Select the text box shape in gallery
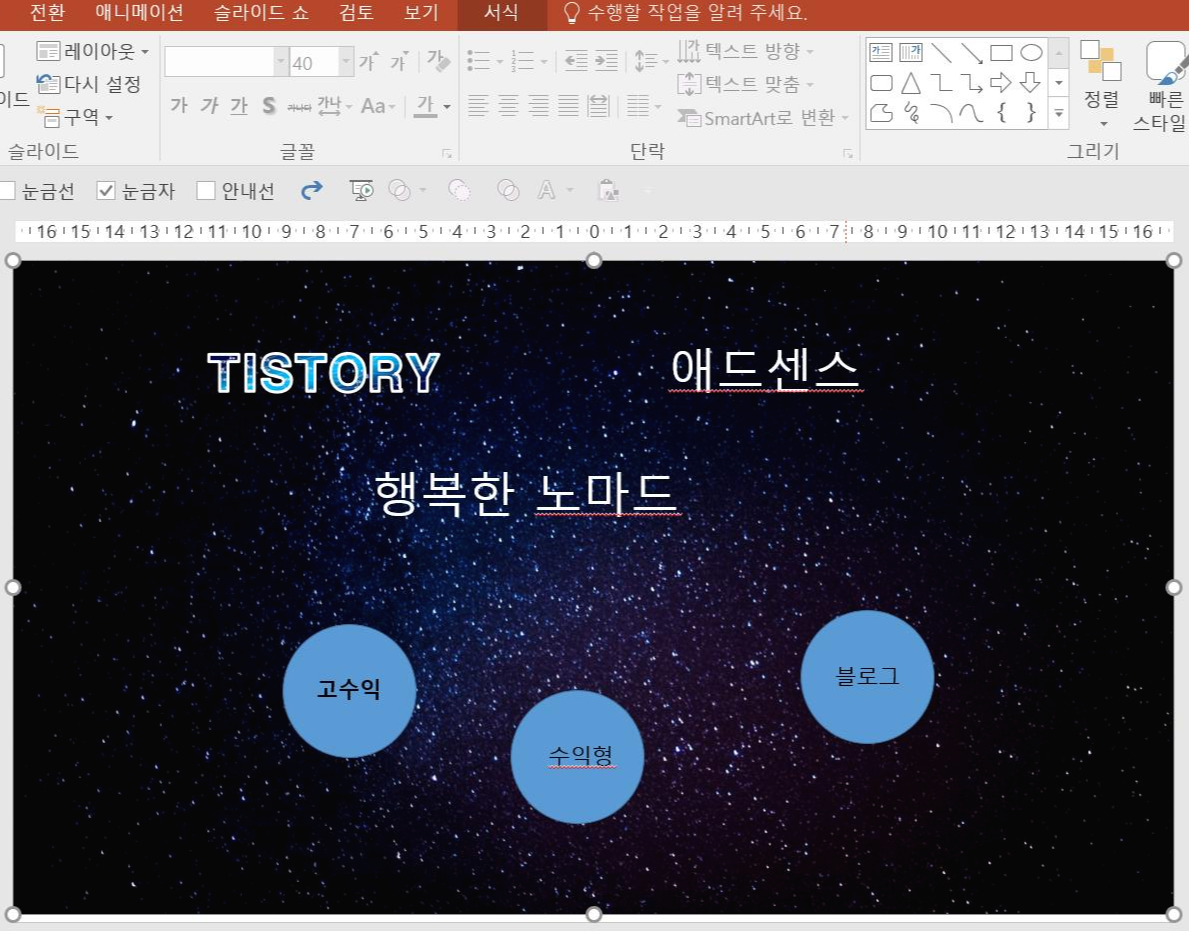Viewport: 1189px width, 931px height. pos(880,52)
